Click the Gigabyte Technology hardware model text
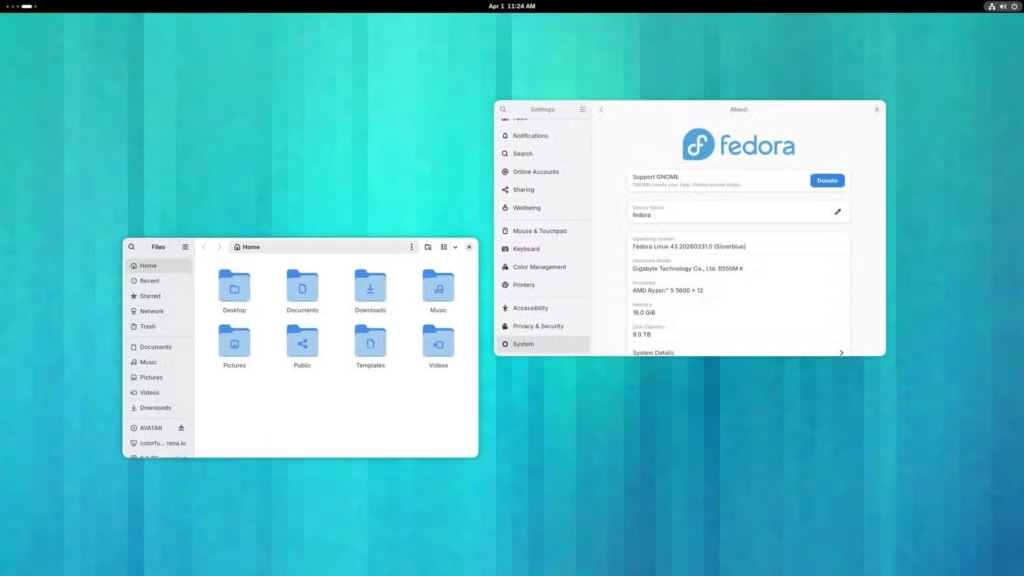This screenshot has height=576, width=1024. coord(688,268)
